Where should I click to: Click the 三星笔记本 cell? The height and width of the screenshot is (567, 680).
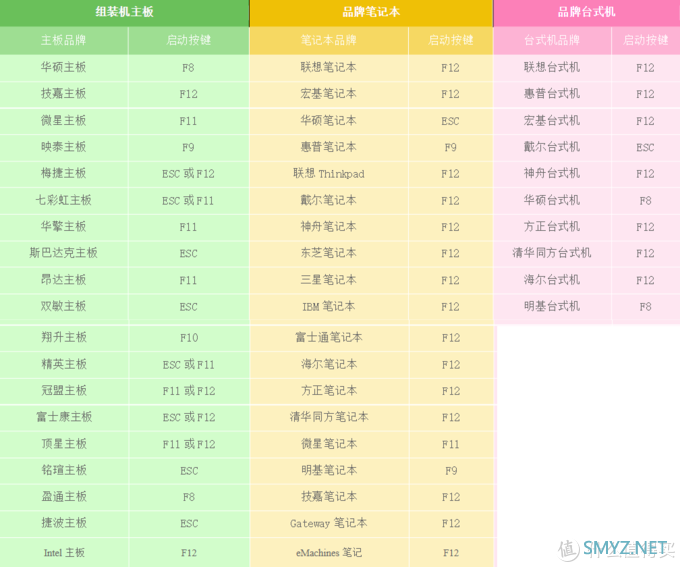pyautogui.click(x=329, y=280)
